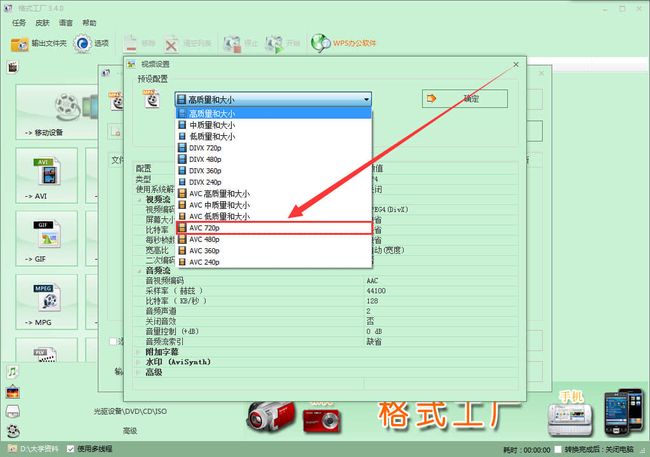Switch to the disc drive category icon
650x457 pixels.
[x=13, y=411]
